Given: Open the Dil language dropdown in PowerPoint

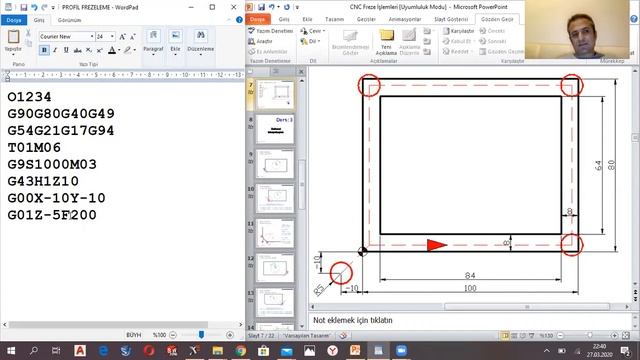Looking at the screenshot, I should point(310,41).
